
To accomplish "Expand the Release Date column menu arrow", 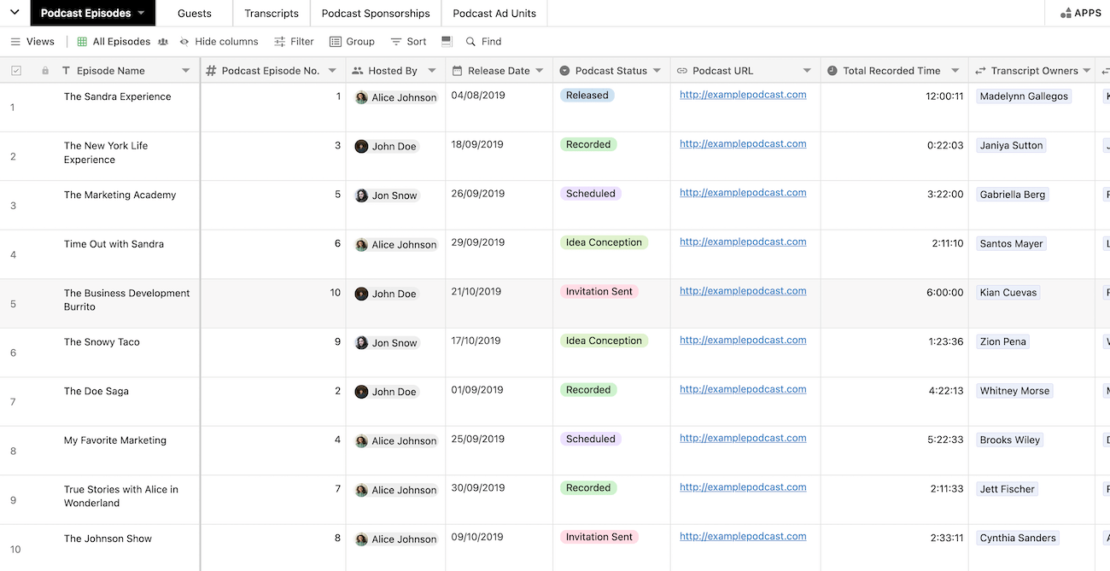I will (539, 71).
